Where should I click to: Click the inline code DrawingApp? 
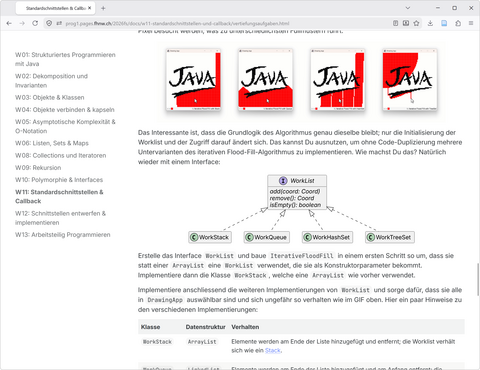(x=165, y=300)
